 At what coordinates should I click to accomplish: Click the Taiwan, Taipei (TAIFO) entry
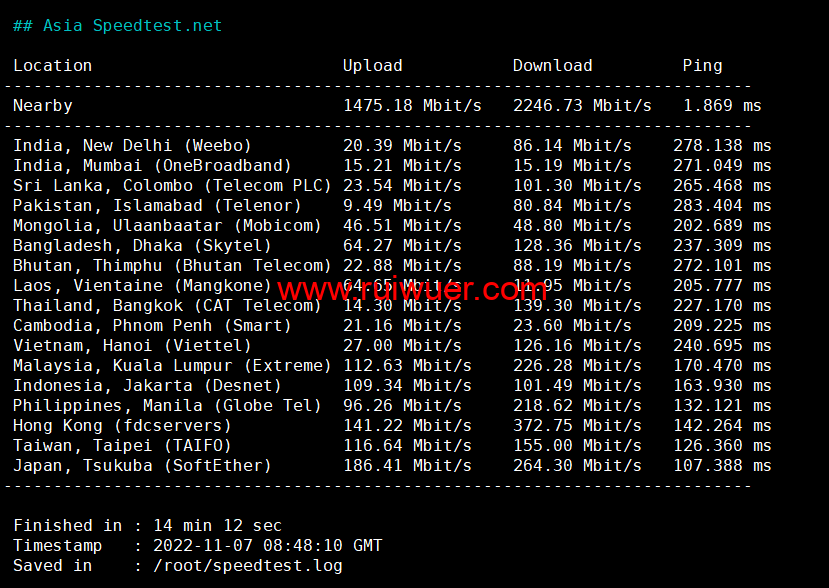click(122, 446)
